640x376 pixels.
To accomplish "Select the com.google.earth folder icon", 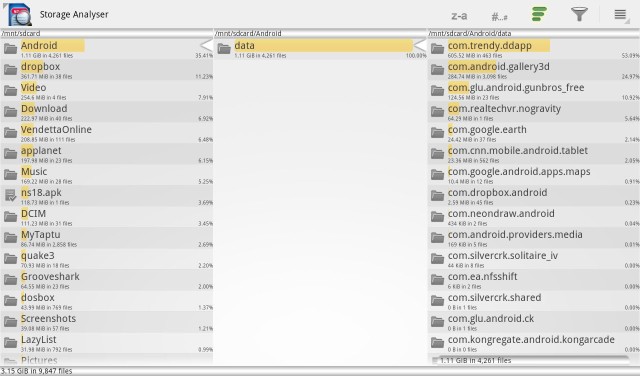I will [x=437, y=133].
